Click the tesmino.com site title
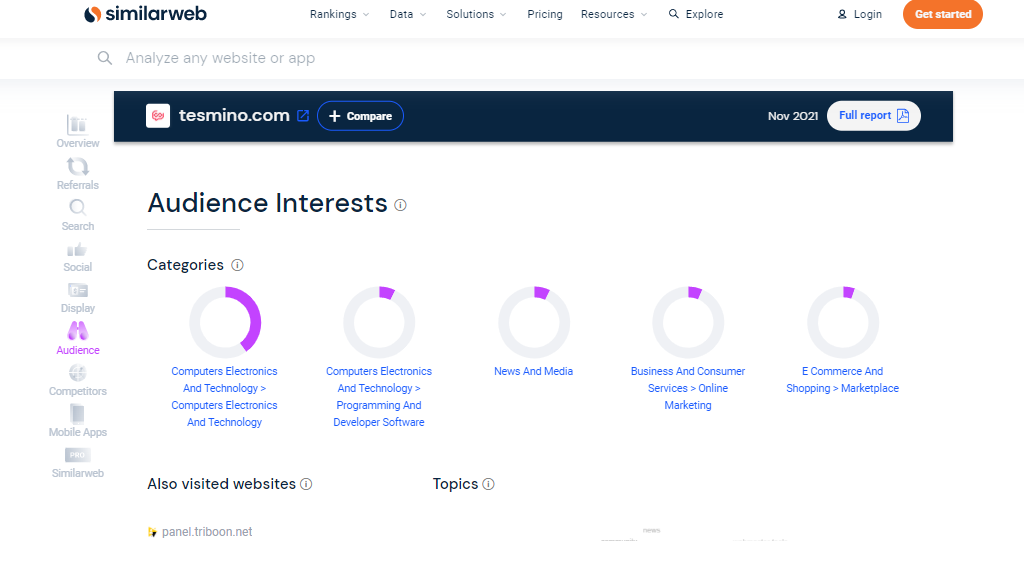 click(x=234, y=116)
